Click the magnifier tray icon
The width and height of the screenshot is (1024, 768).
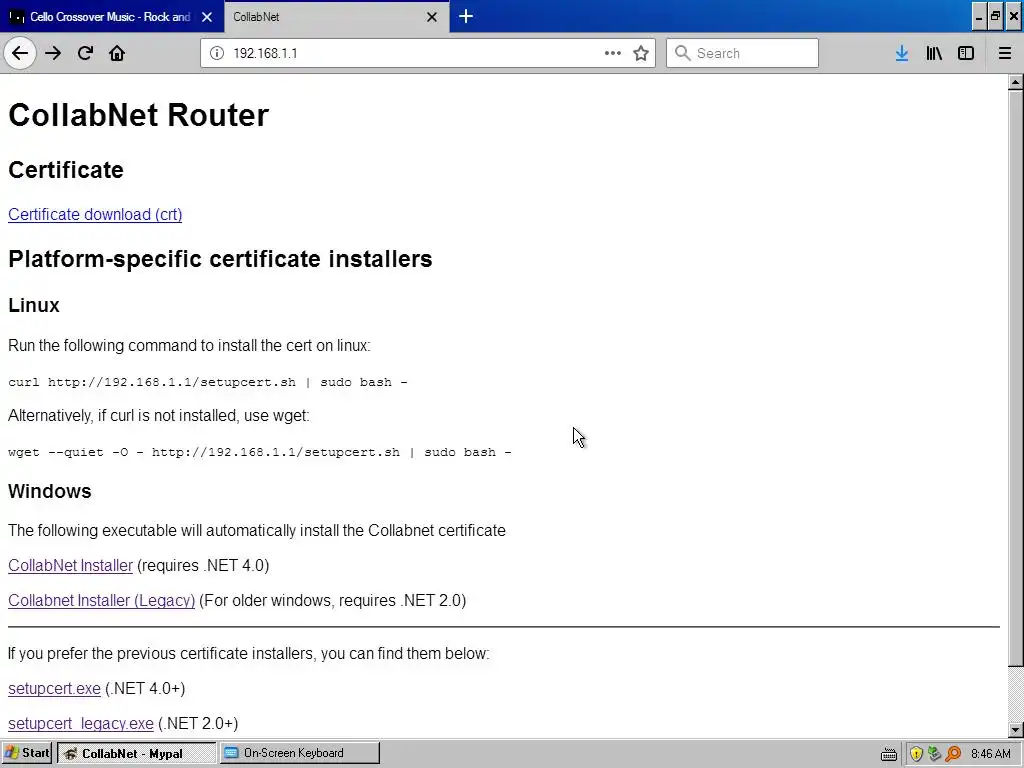pos(953,754)
